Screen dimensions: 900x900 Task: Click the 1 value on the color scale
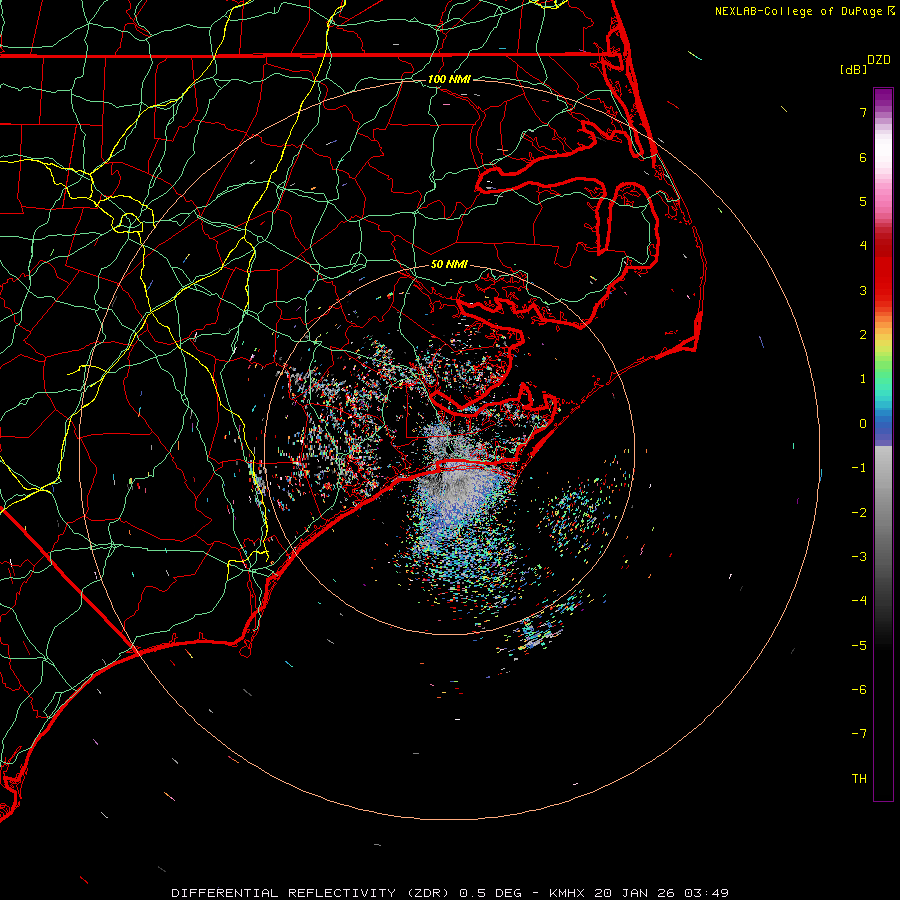[x=863, y=379]
